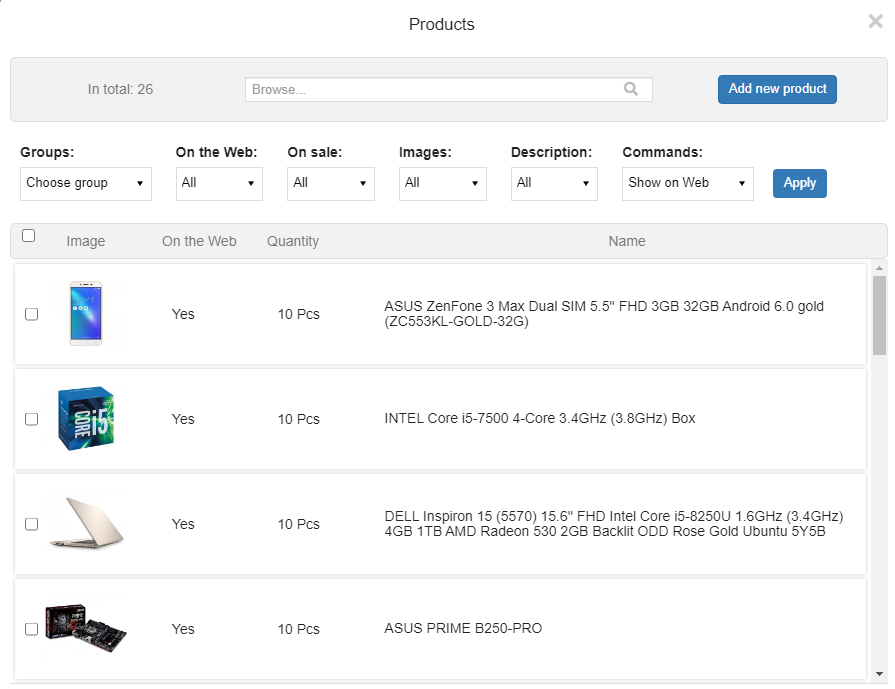Click the Image column header
This screenshot has width=895, height=689.
(x=86, y=241)
